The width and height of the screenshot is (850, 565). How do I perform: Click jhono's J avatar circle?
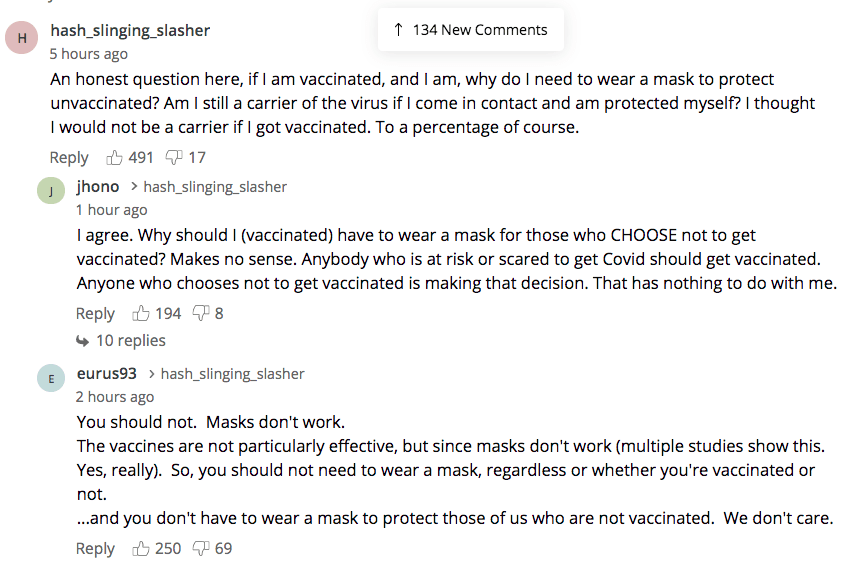(x=50, y=192)
